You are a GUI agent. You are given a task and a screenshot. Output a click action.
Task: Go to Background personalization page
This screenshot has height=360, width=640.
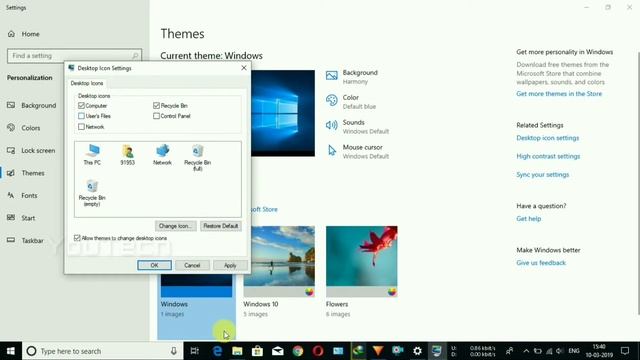click(x=32, y=105)
